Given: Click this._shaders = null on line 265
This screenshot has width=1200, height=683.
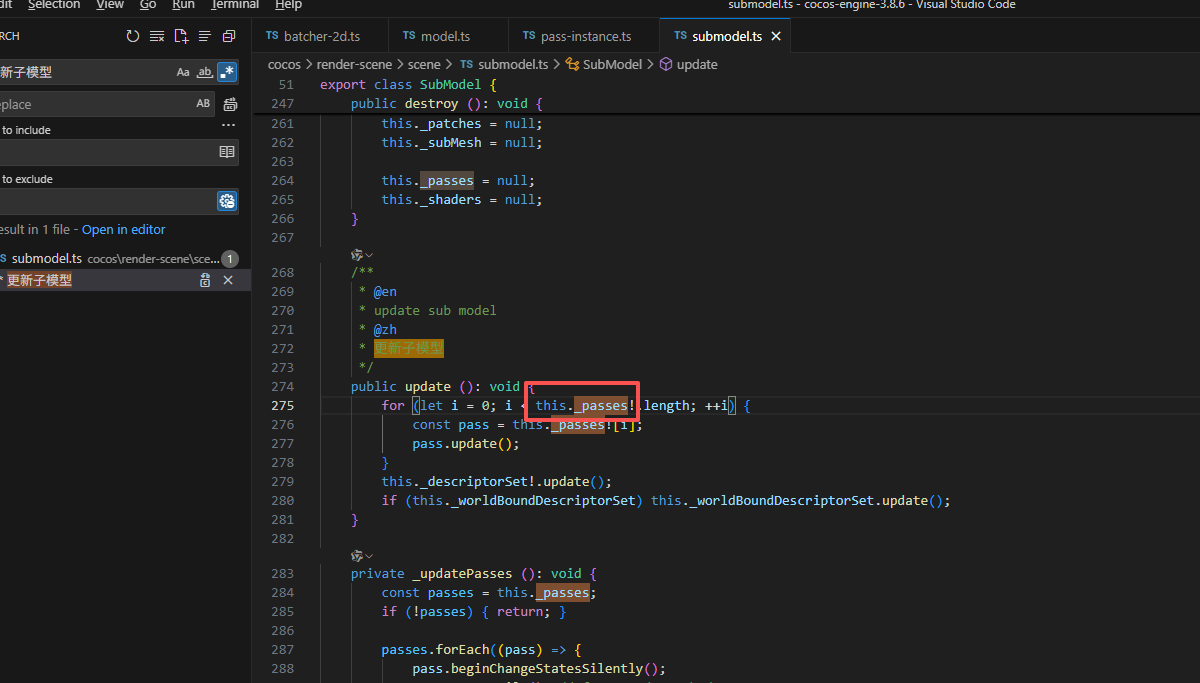Looking at the screenshot, I should [x=461, y=200].
